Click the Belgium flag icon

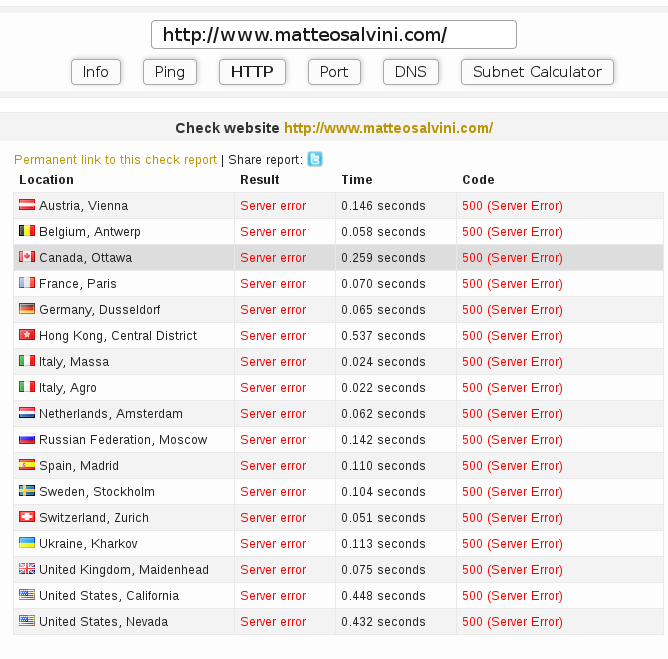click(x=27, y=231)
